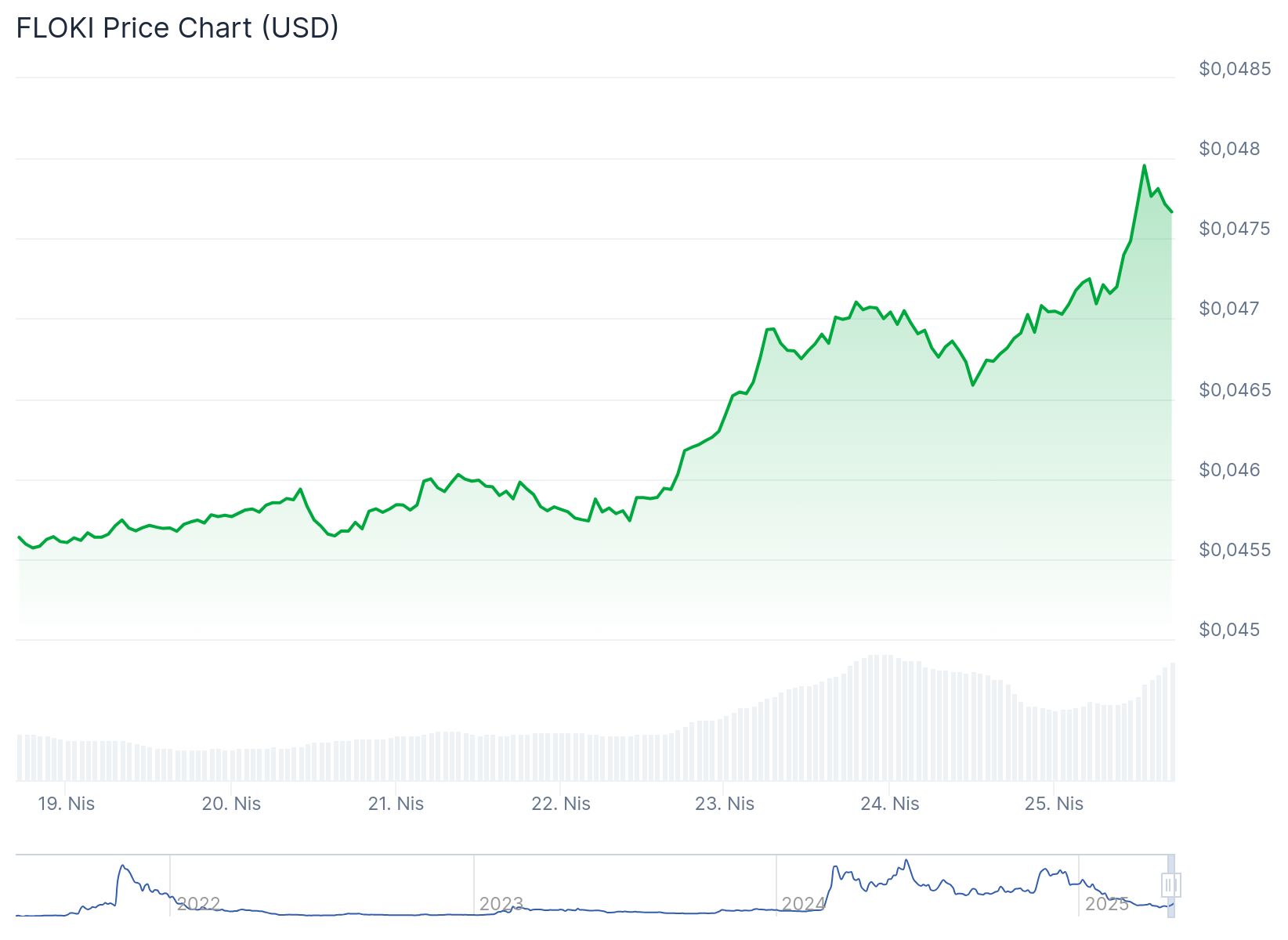
Task: Click the last point of the price line
Action: pyautogui.click(x=1172, y=211)
